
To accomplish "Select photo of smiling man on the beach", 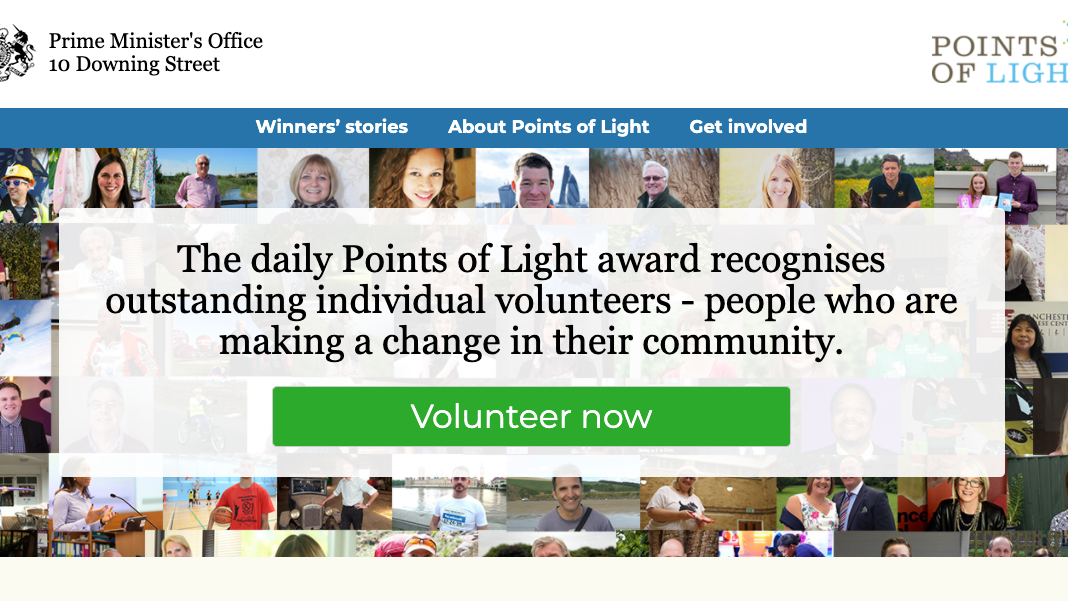I will pos(572,503).
